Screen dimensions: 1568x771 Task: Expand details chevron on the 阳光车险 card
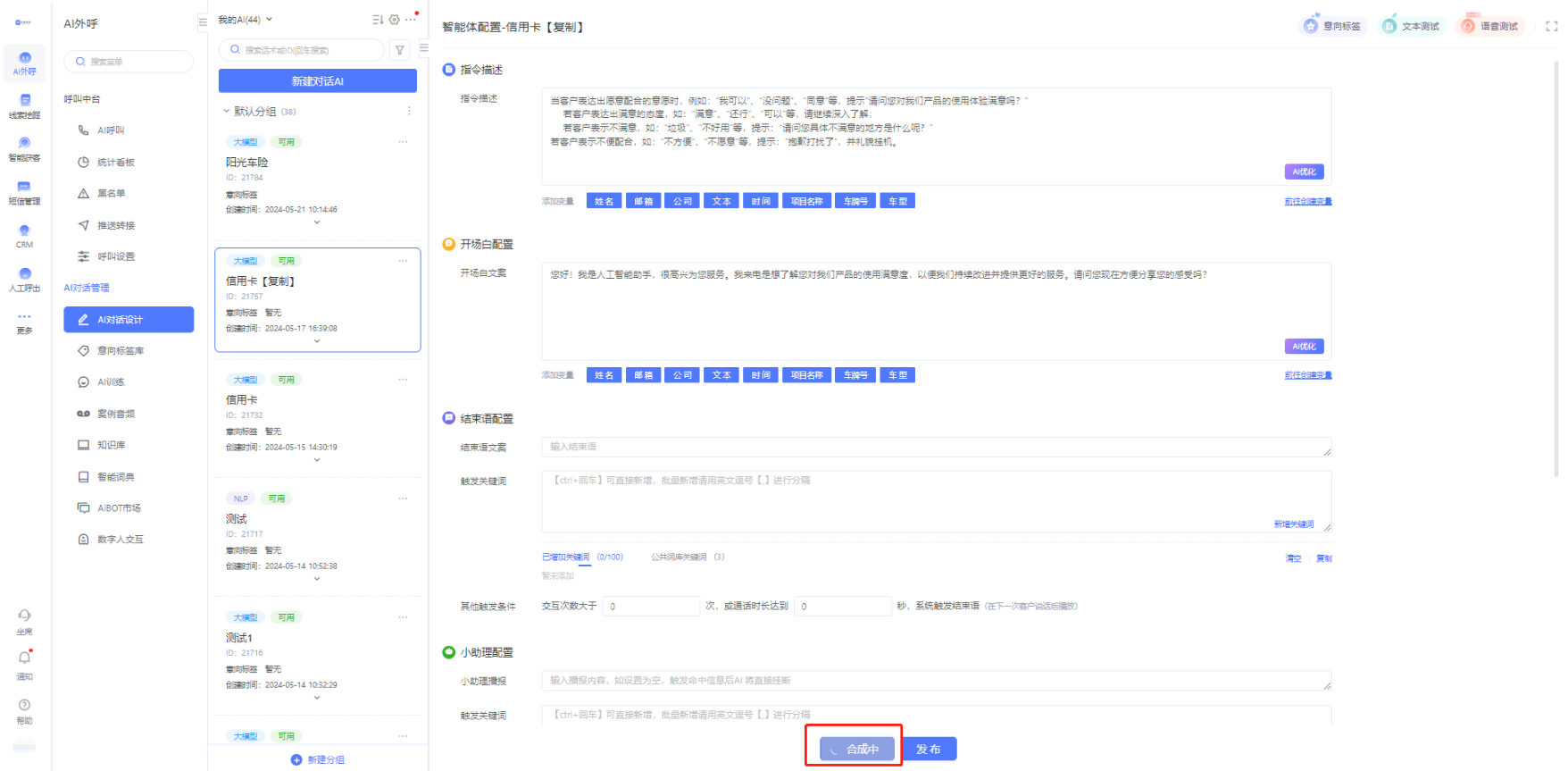click(x=317, y=222)
